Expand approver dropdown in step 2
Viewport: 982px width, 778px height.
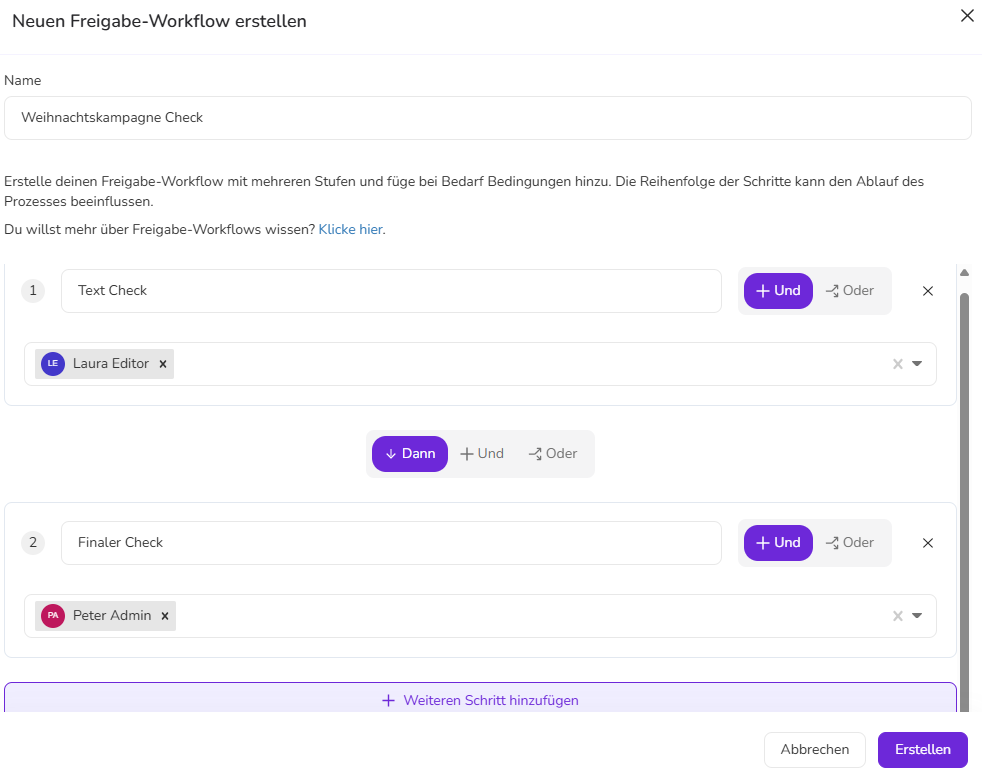(917, 616)
